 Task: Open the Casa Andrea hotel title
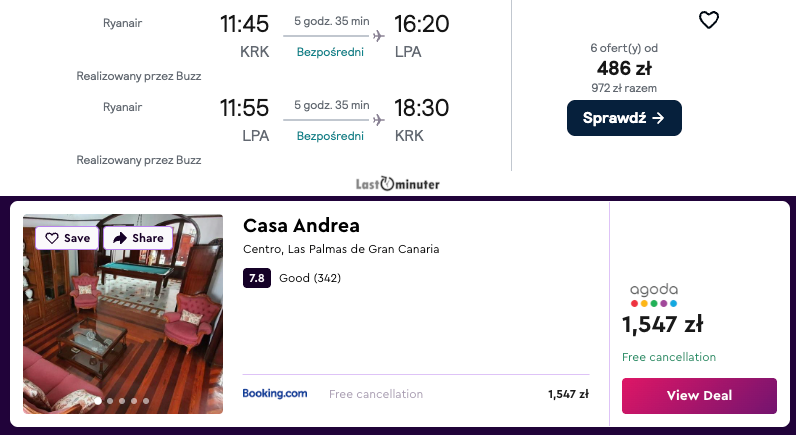click(301, 225)
